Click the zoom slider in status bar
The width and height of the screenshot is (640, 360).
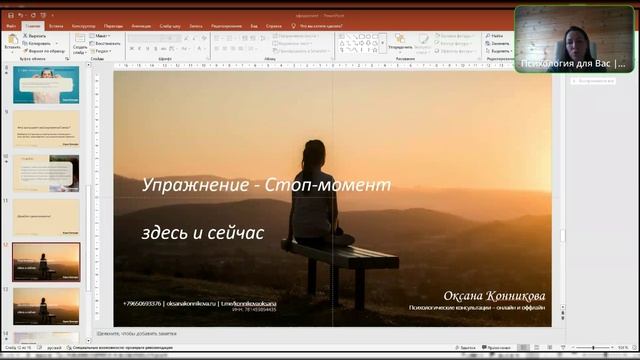tap(593, 348)
